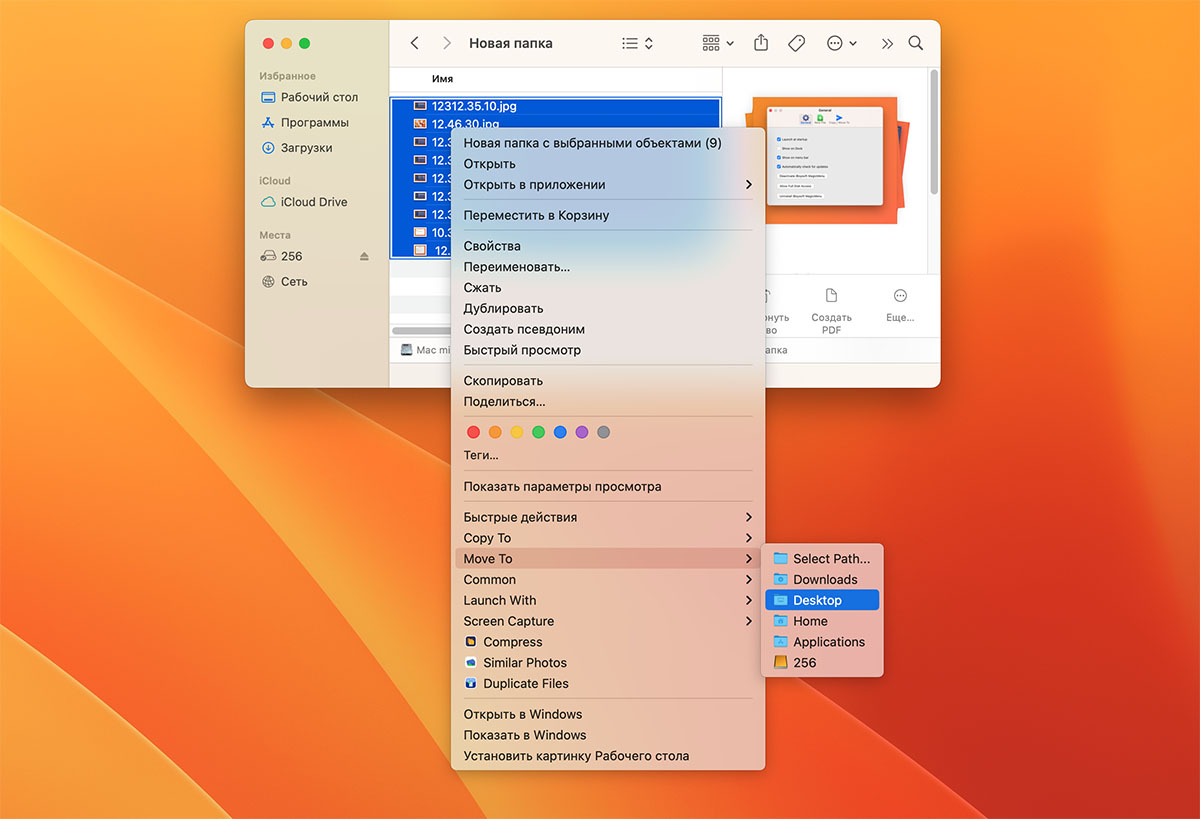Choose Applications folder in Move To submenu

click(828, 642)
